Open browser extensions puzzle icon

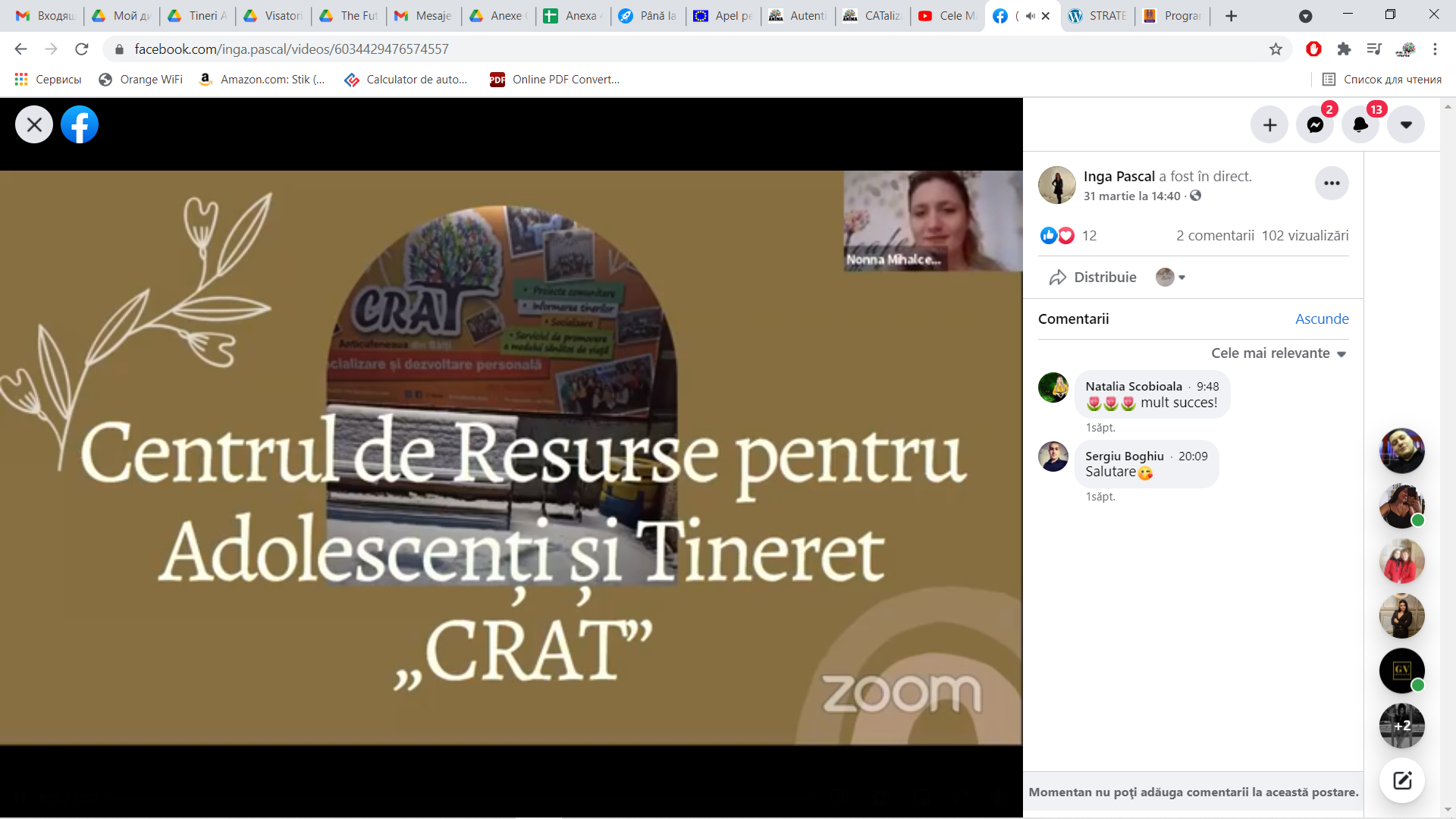[x=1344, y=49]
